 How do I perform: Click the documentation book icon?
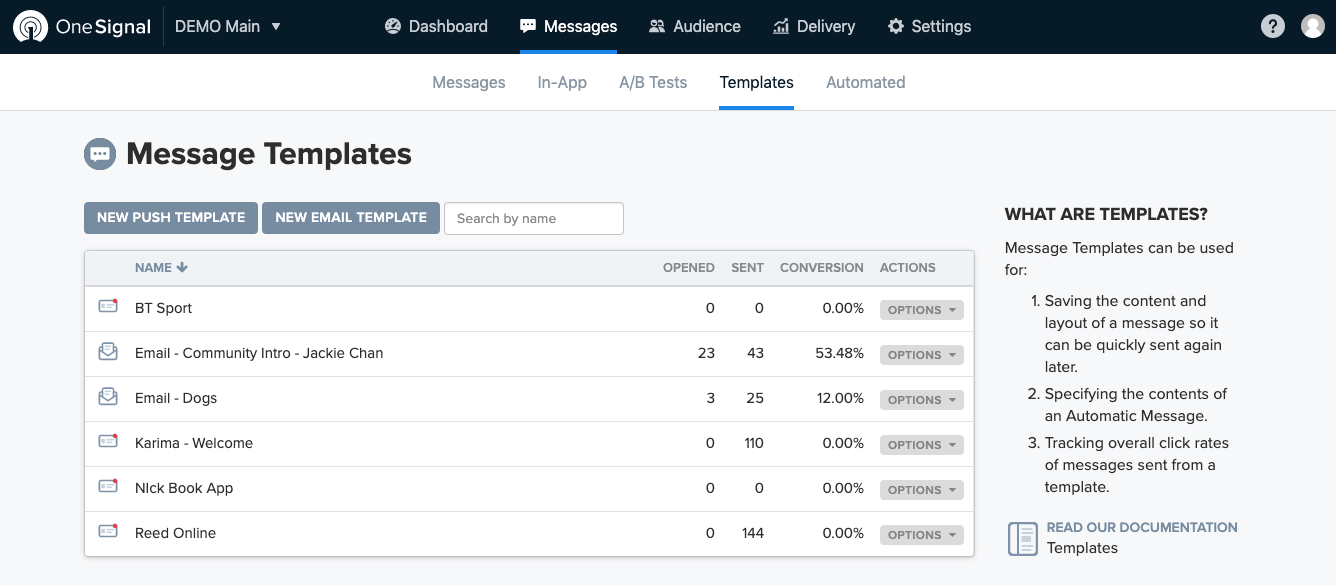click(x=1022, y=538)
